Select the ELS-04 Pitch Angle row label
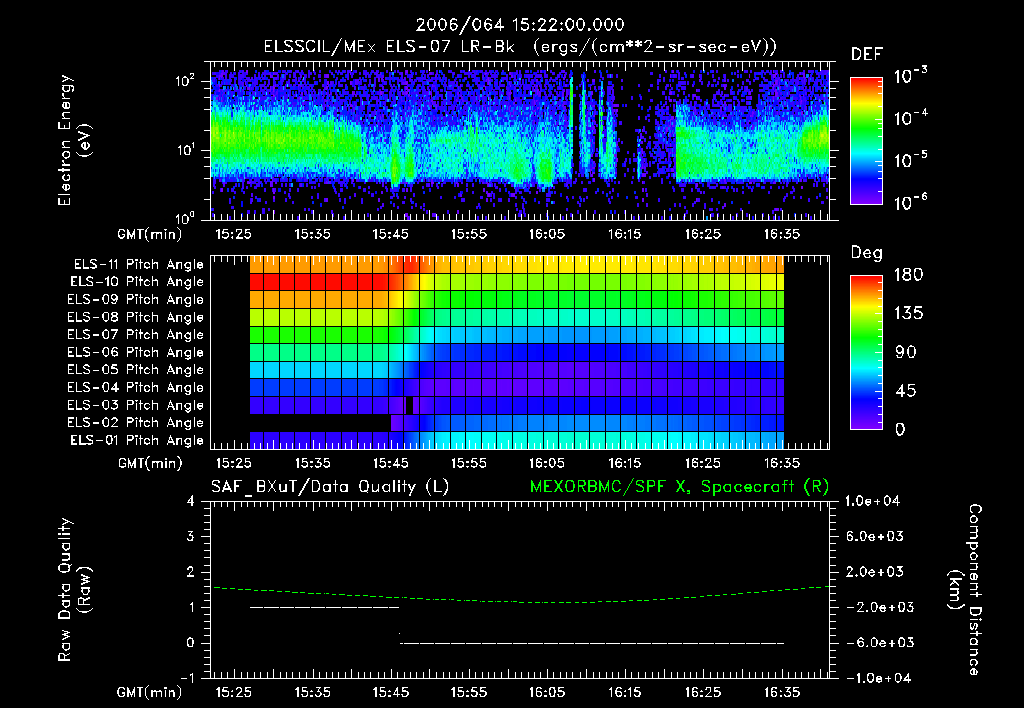This screenshot has width=1024, height=708. tap(135, 387)
